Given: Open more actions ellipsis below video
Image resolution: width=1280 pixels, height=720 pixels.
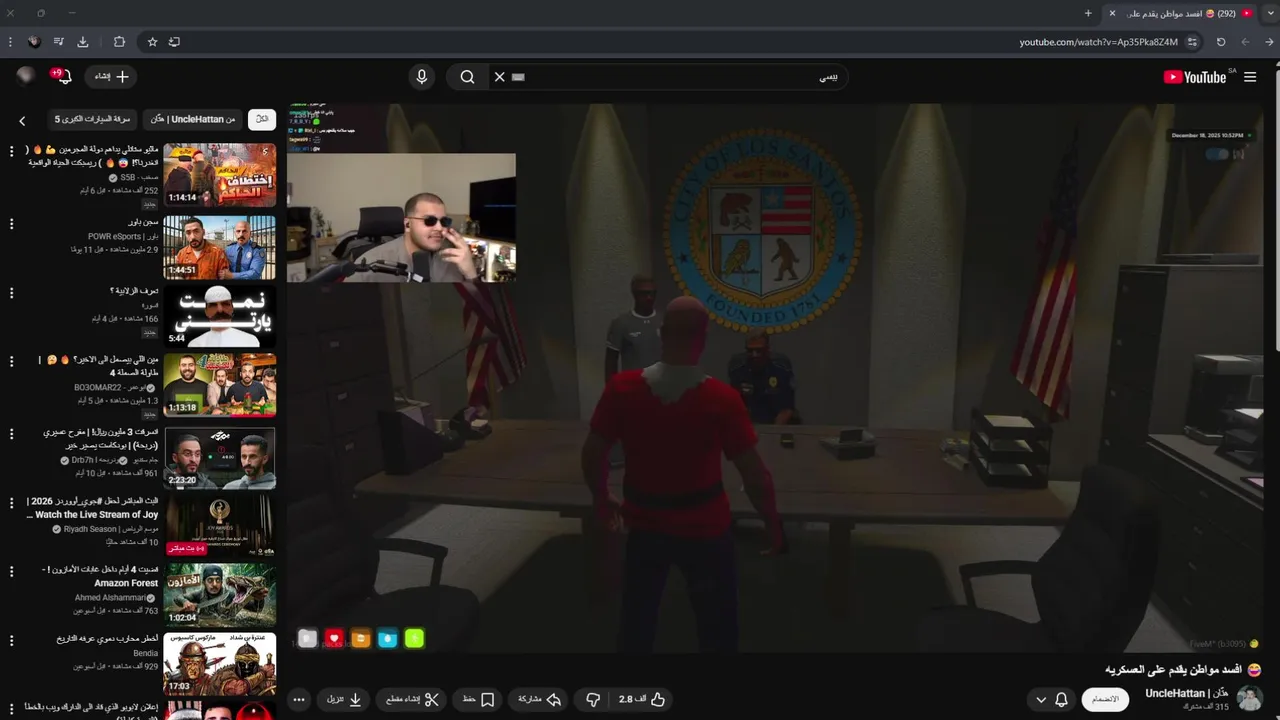Looking at the screenshot, I should pos(298,699).
